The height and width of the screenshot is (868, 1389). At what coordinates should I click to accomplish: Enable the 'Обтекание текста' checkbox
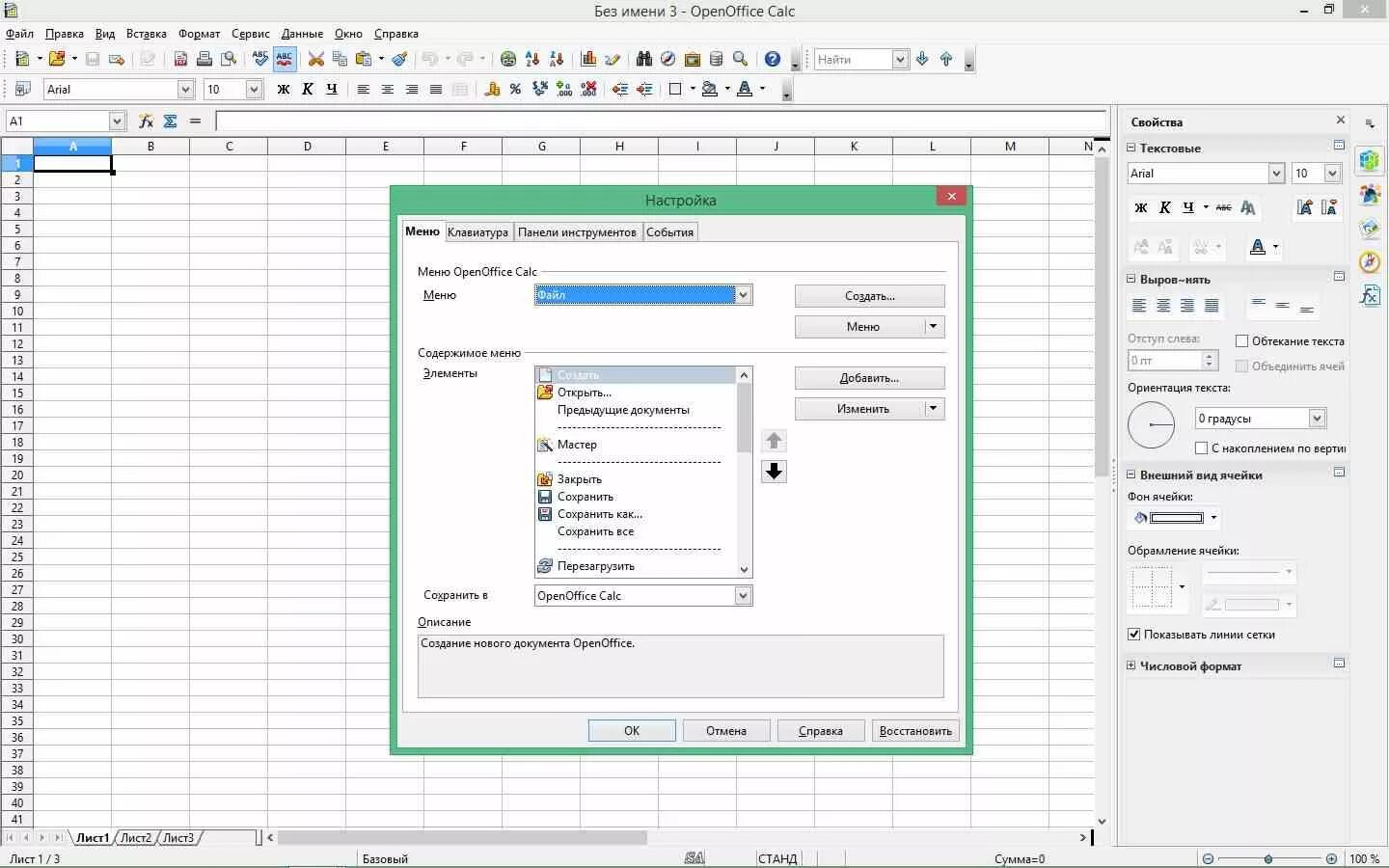coord(1242,341)
